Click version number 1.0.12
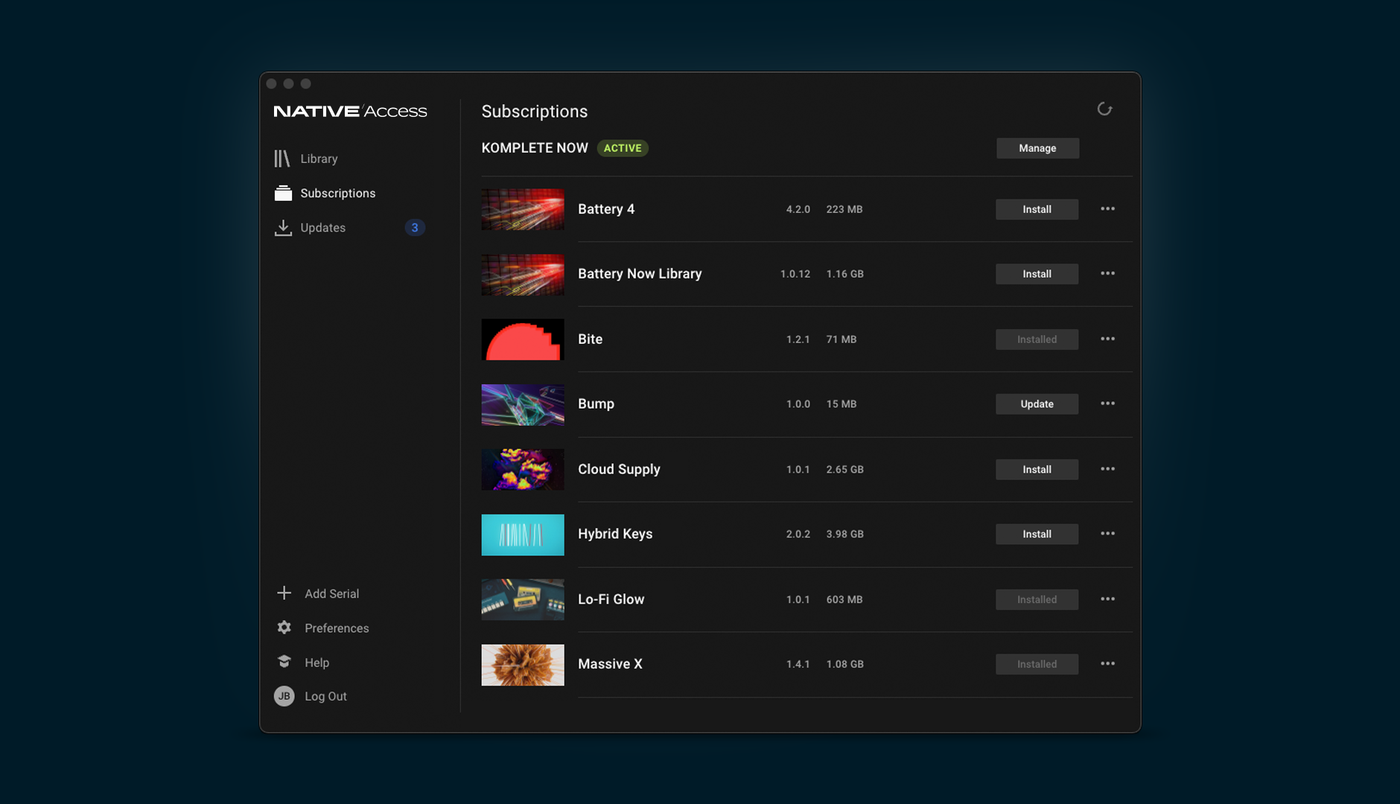This screenshot has width=1400, height=804. point(795,274)
